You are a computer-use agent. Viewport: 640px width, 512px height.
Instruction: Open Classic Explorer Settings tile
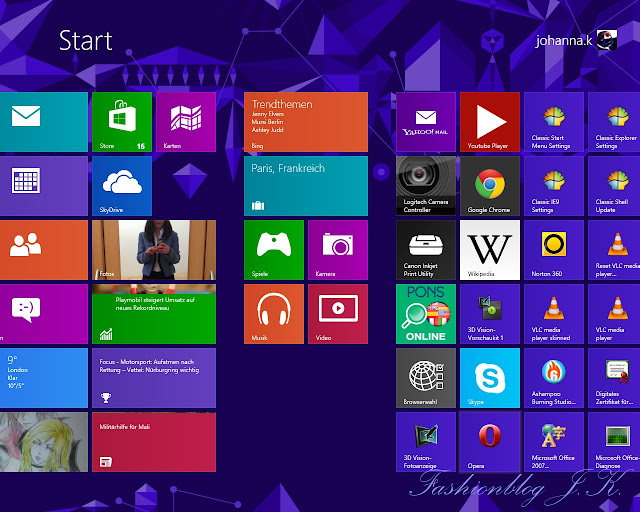[x=614, y=122]
